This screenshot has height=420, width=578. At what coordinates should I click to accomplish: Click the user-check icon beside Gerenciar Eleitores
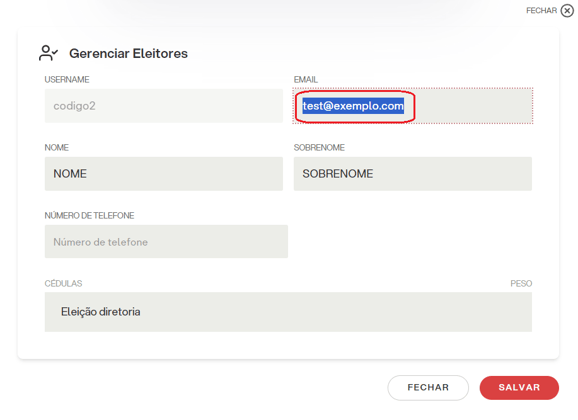click(x=48, y=53)
